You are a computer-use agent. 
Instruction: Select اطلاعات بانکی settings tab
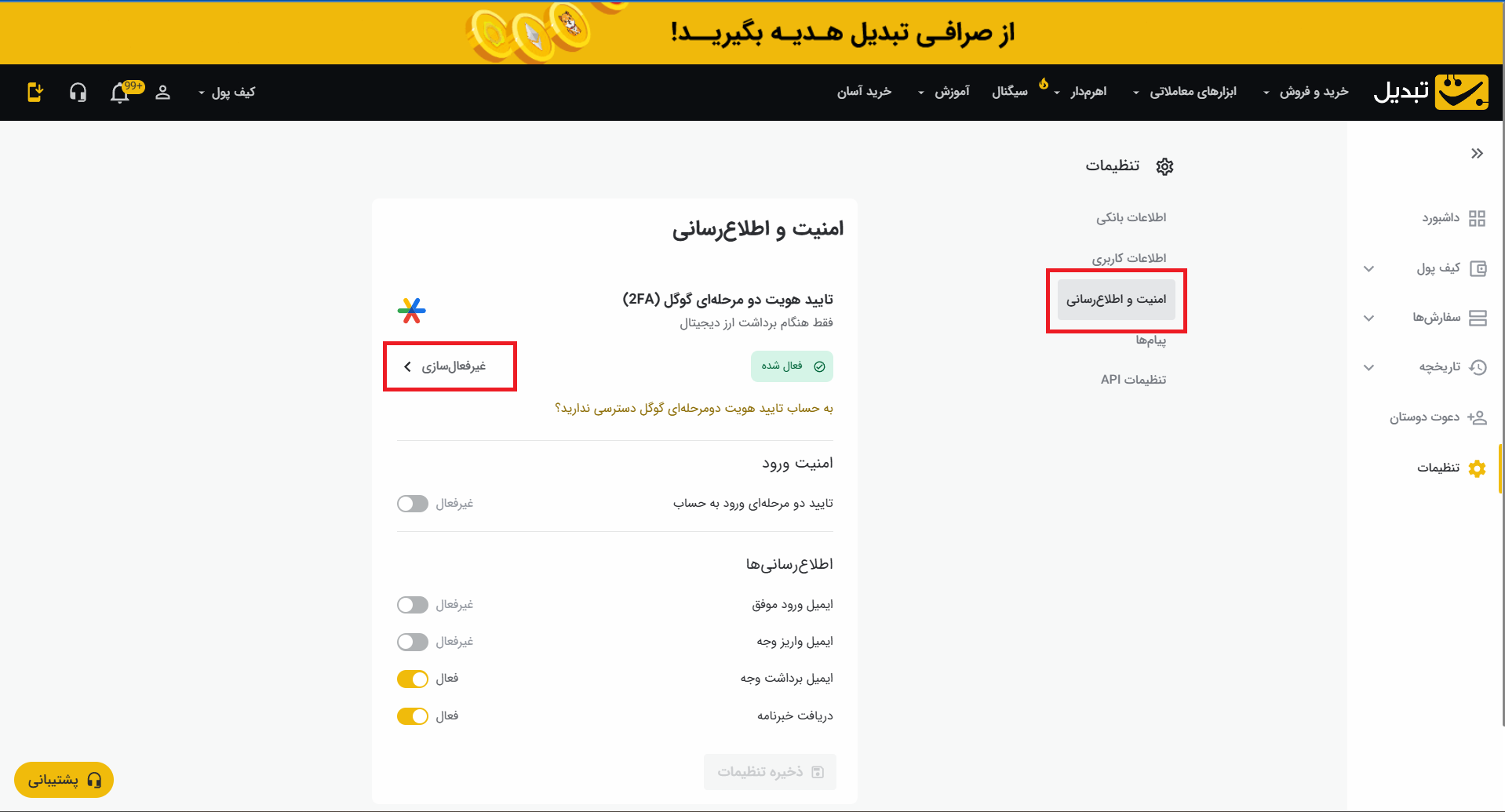pyautogui.click(x=1131, y=217)
